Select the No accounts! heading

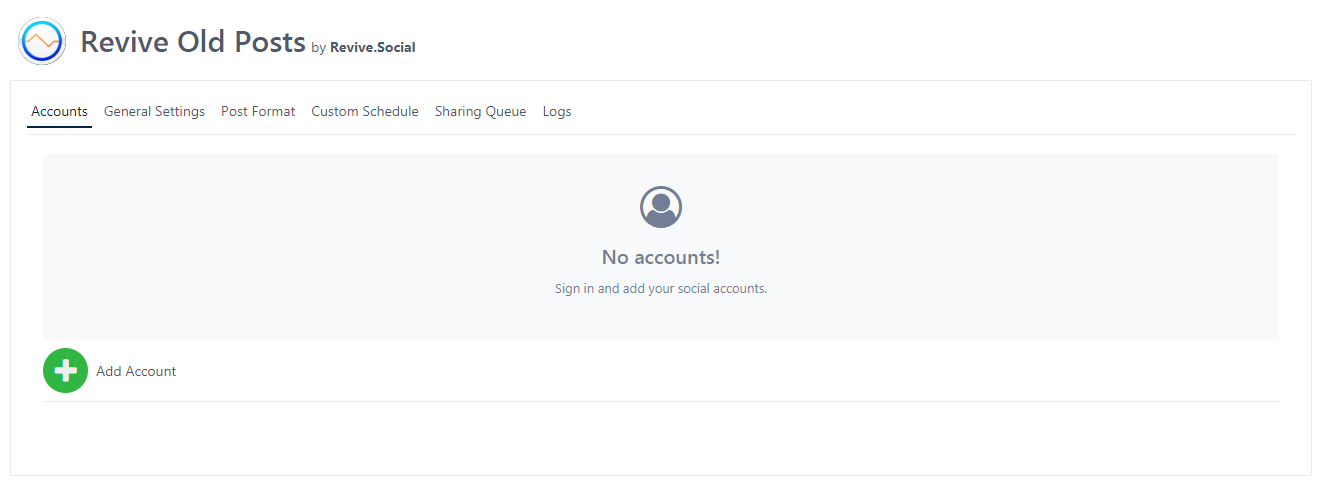pos(660,257)
